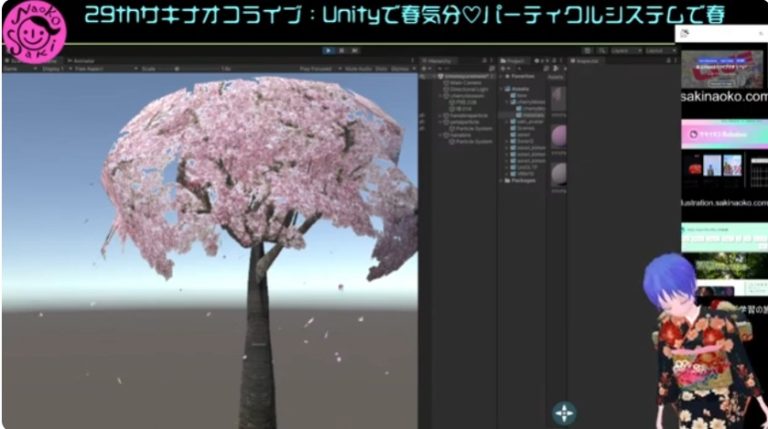Open the Hierarchy create (+) dropdown
This screenshot has height=429, width=768.
click(426, 69)
